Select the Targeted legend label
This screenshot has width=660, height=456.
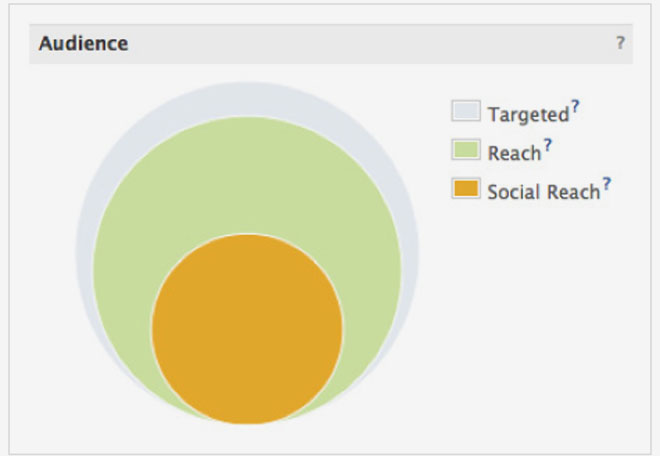point(528,114)
